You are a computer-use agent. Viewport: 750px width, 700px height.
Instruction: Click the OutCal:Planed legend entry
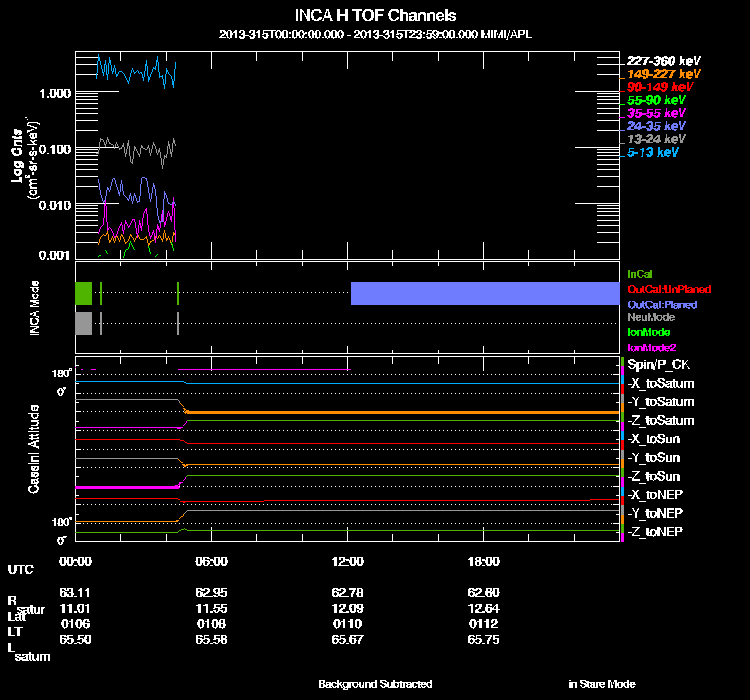(662, 305)
